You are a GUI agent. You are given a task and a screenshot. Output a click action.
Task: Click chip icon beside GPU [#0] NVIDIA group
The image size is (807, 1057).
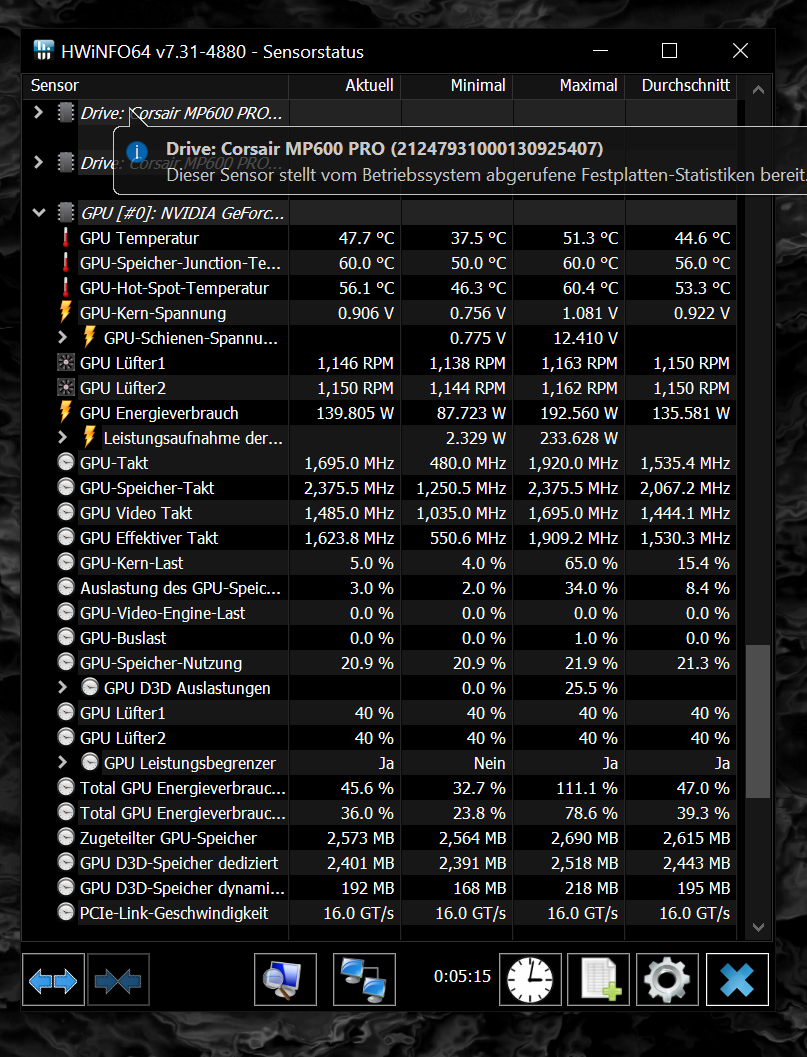pos(65,213)
